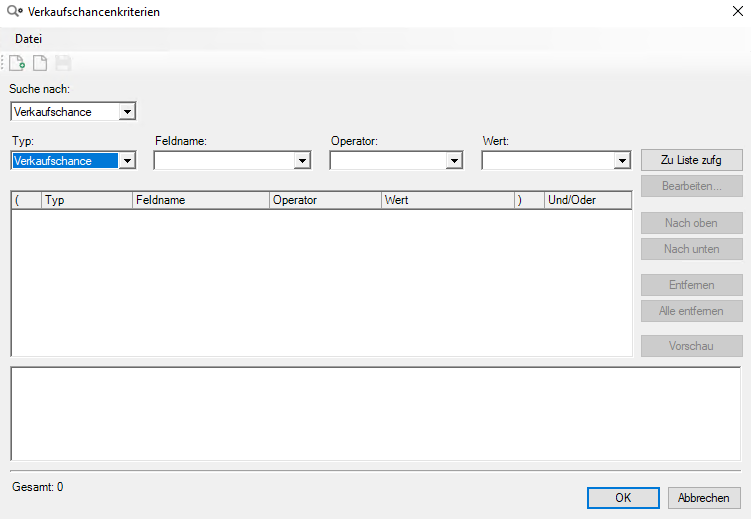Click the Nach unten button
751x519 pixels.
pos(692,249)
